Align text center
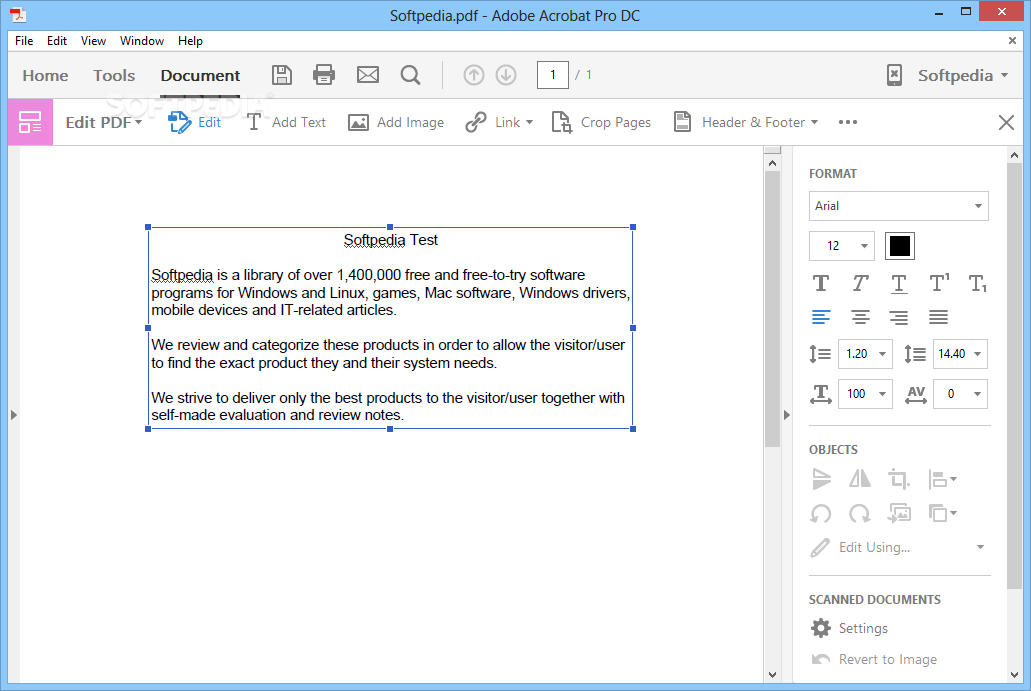This screenshot has height=691, width=1031. pyautogui.click(x=860, y=318)
